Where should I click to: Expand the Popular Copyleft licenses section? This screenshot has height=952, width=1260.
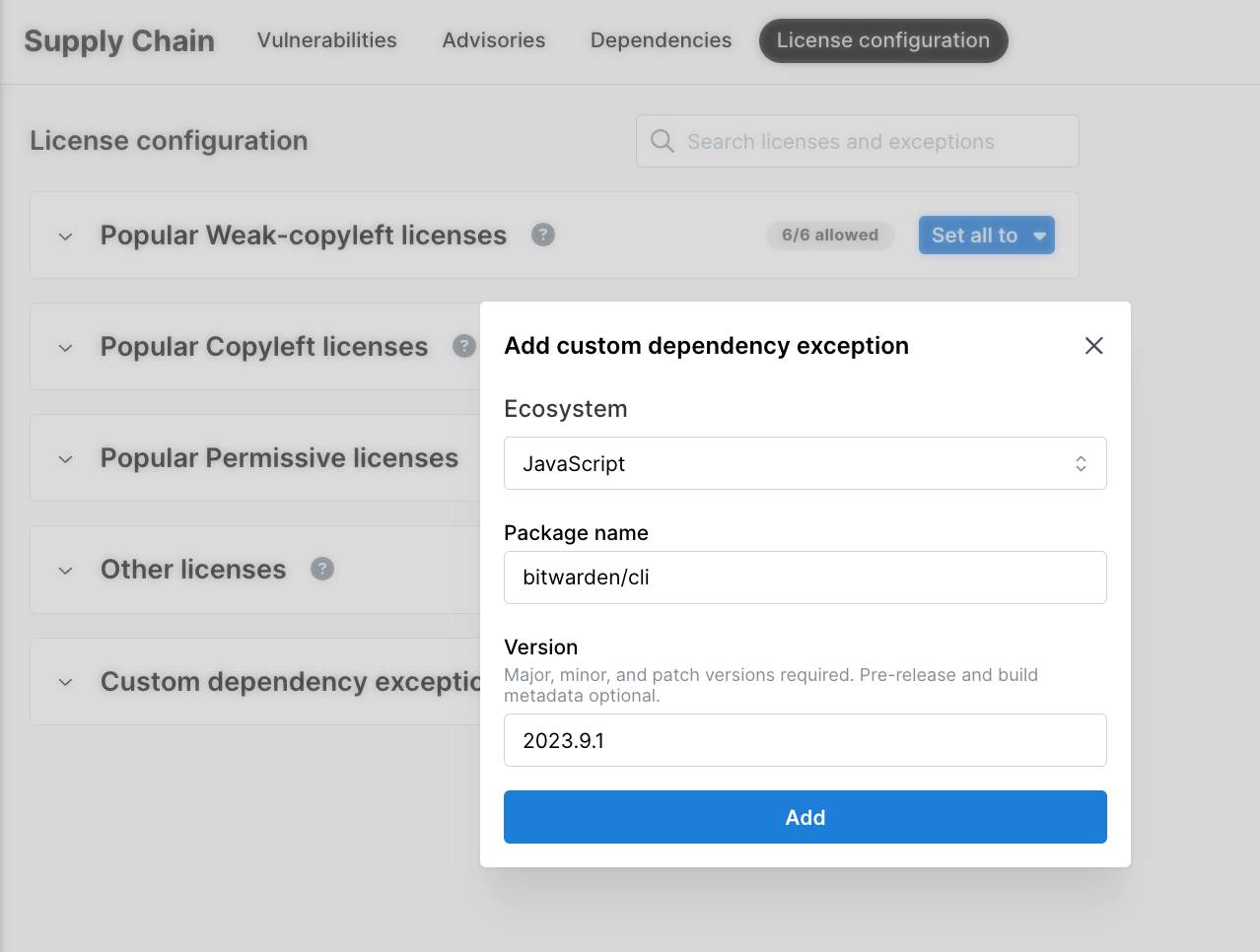[65, 348]
